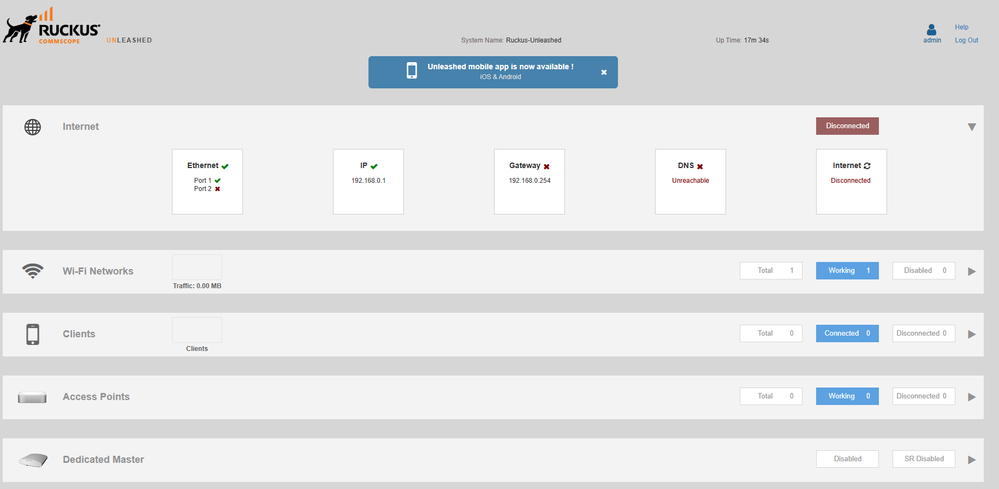The image size is (999, 489).
Task: Click the Log Out link
Action: point(966,40)
